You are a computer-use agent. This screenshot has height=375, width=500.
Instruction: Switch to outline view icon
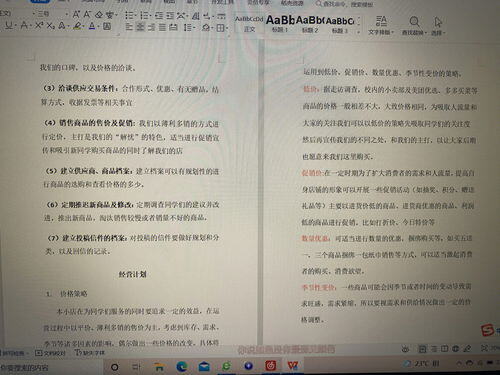click(x=434, y=349)
